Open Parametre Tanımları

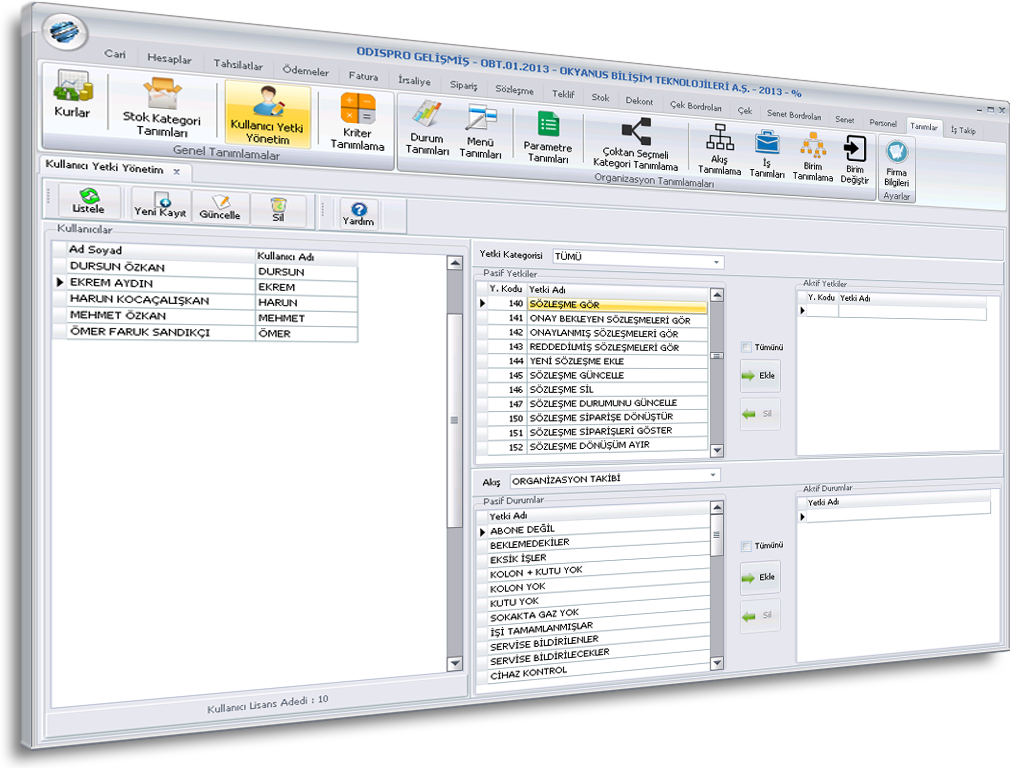click(548, 136)
